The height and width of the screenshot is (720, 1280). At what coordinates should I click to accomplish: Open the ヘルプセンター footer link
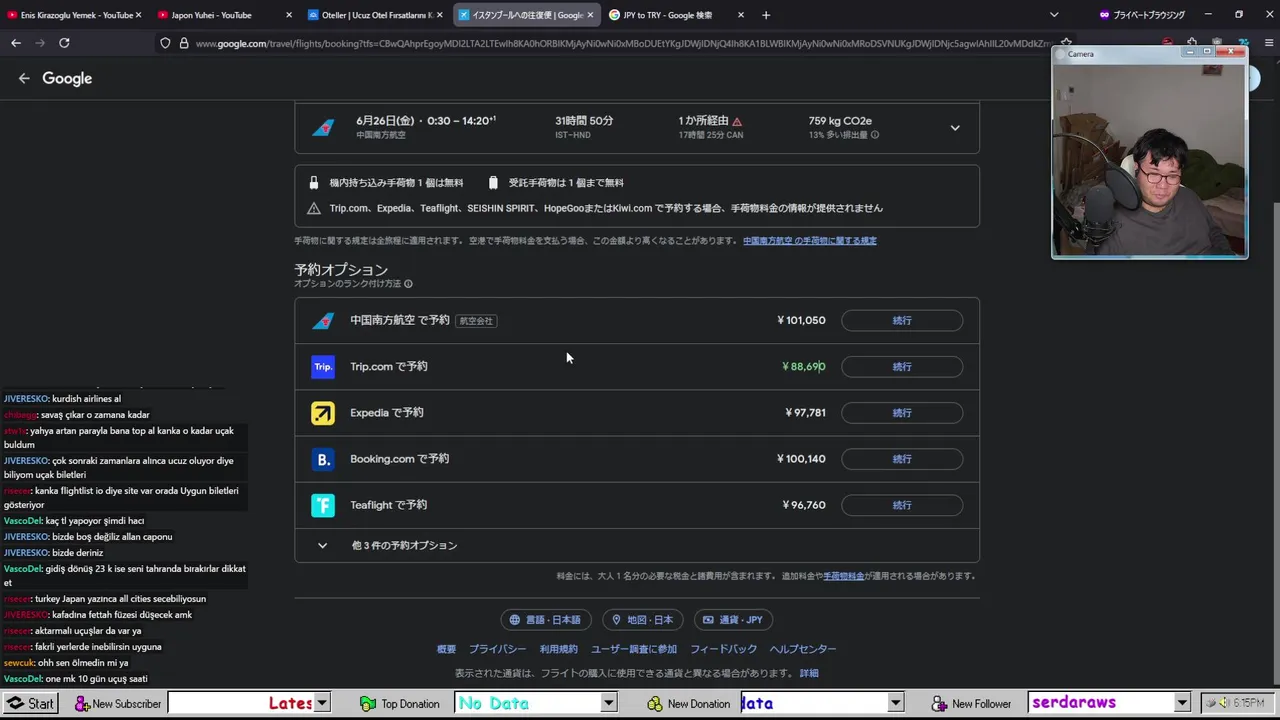coord(803,649)
